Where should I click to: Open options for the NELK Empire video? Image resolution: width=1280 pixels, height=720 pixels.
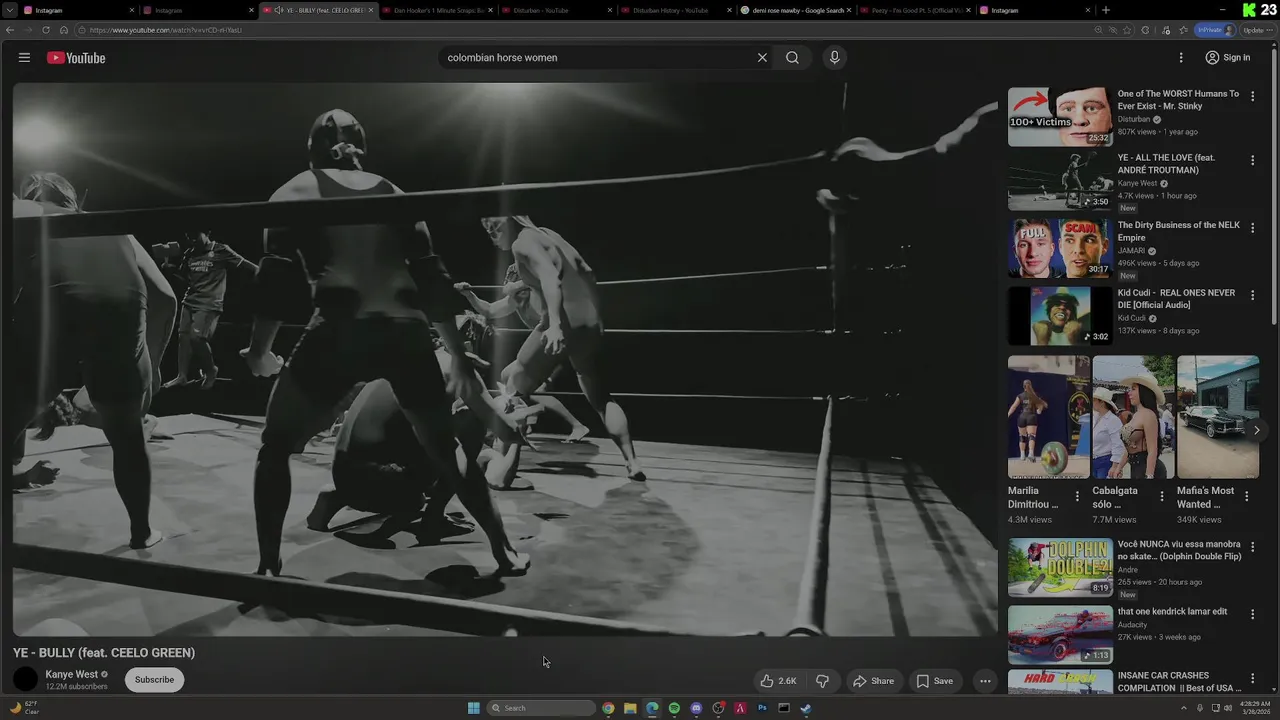1252,228
